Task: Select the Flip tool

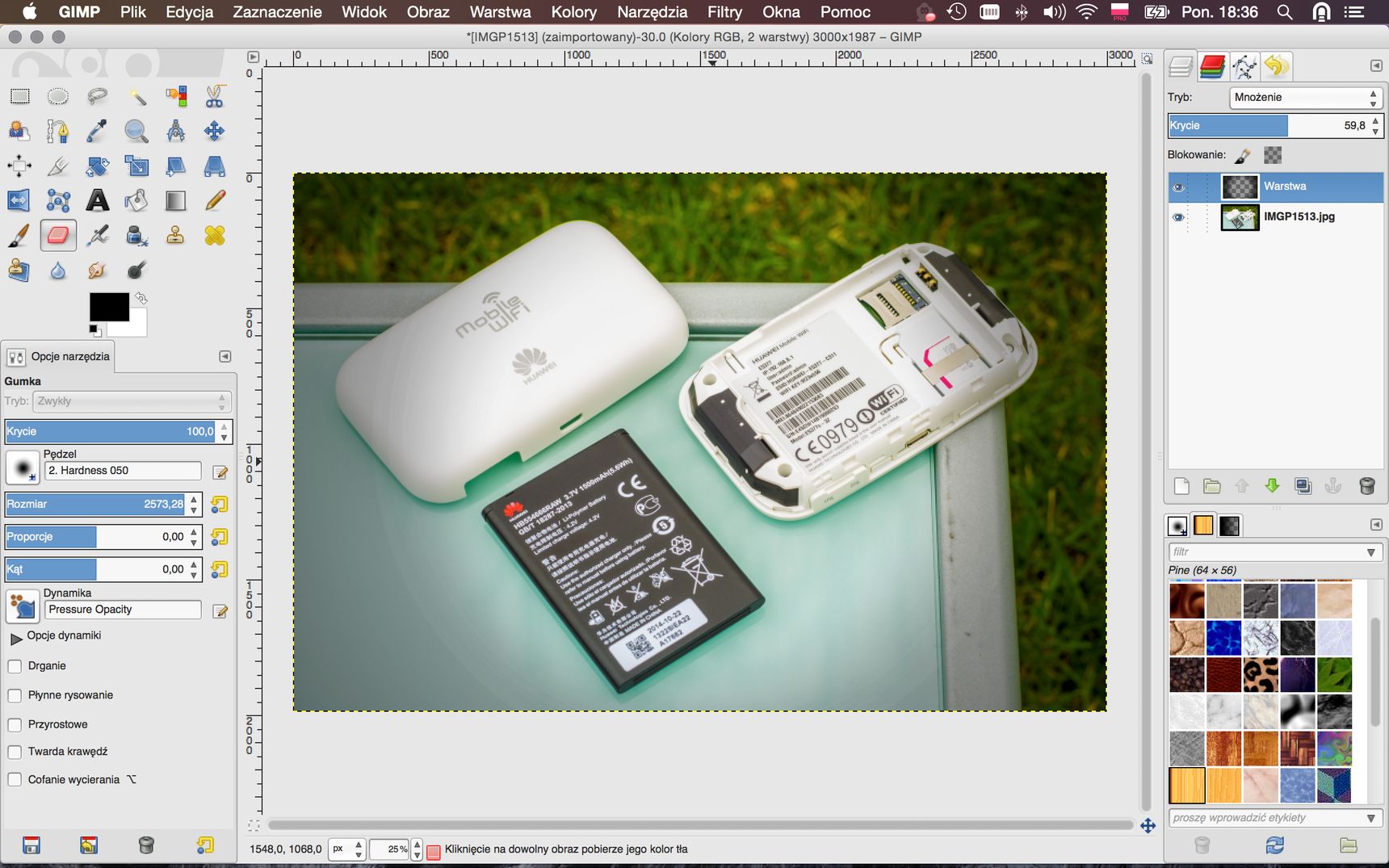Action: point(19,200)
